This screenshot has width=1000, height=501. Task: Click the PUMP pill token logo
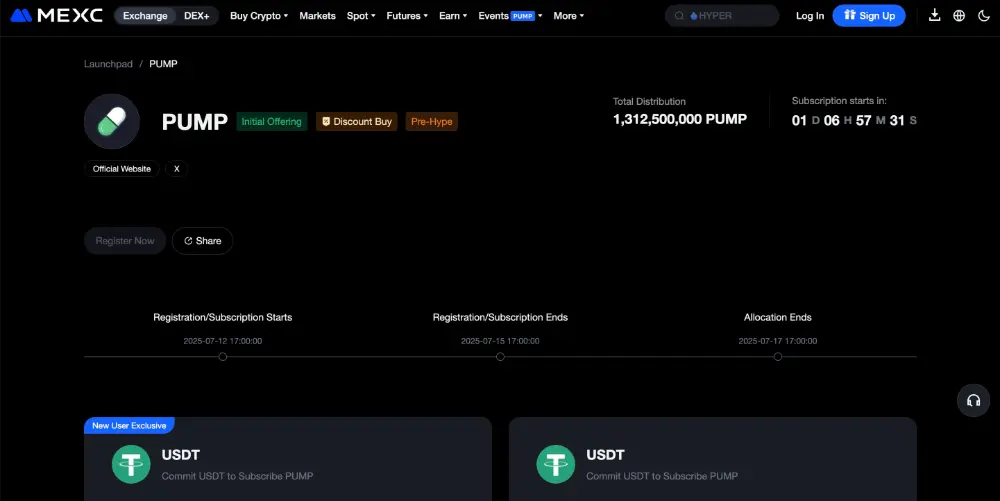pyautogui.click(x=112, y=121)
